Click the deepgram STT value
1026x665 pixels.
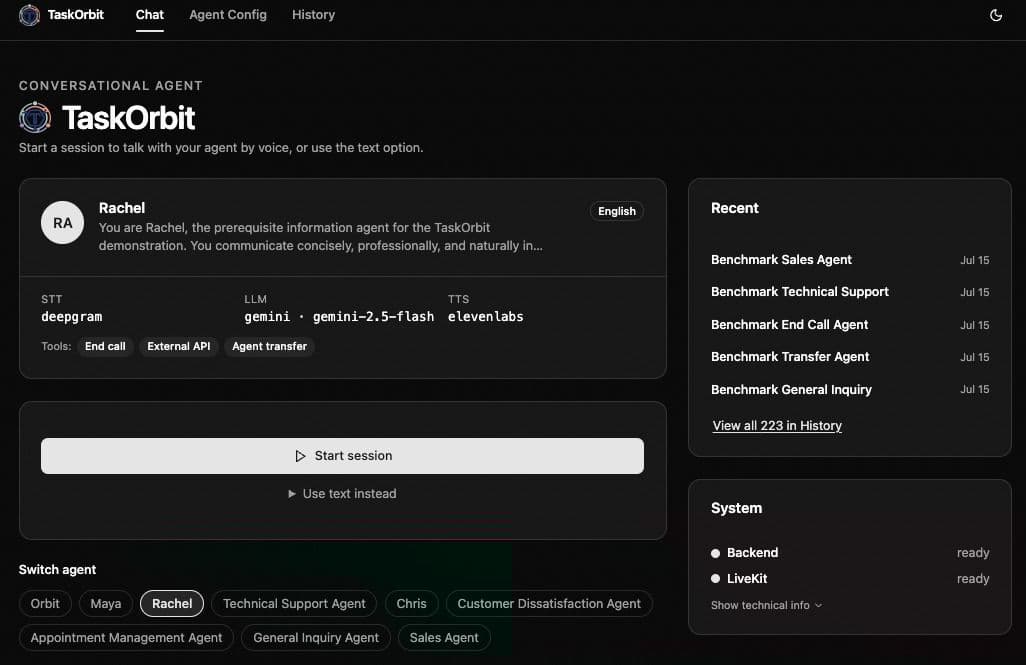coord(72,317)
